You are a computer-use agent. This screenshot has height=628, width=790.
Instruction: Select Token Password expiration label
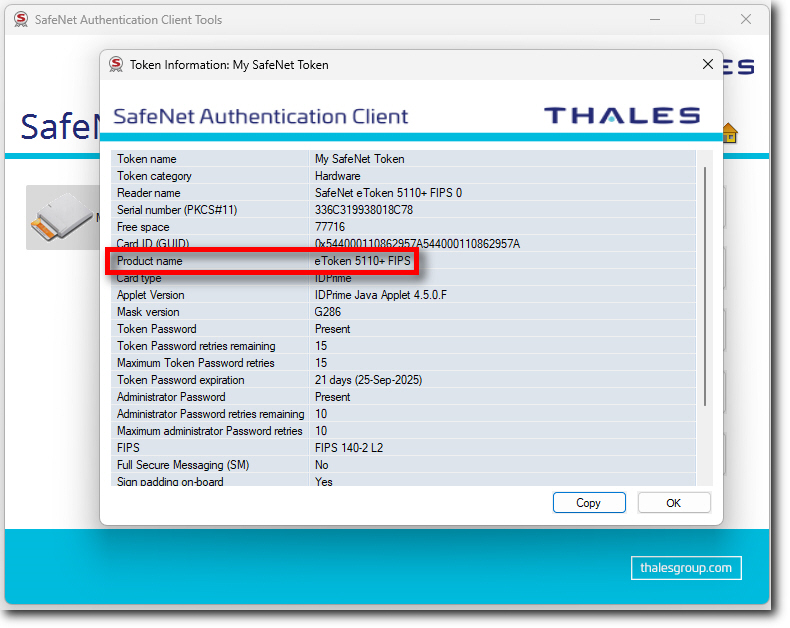click(x=180, y=380)
